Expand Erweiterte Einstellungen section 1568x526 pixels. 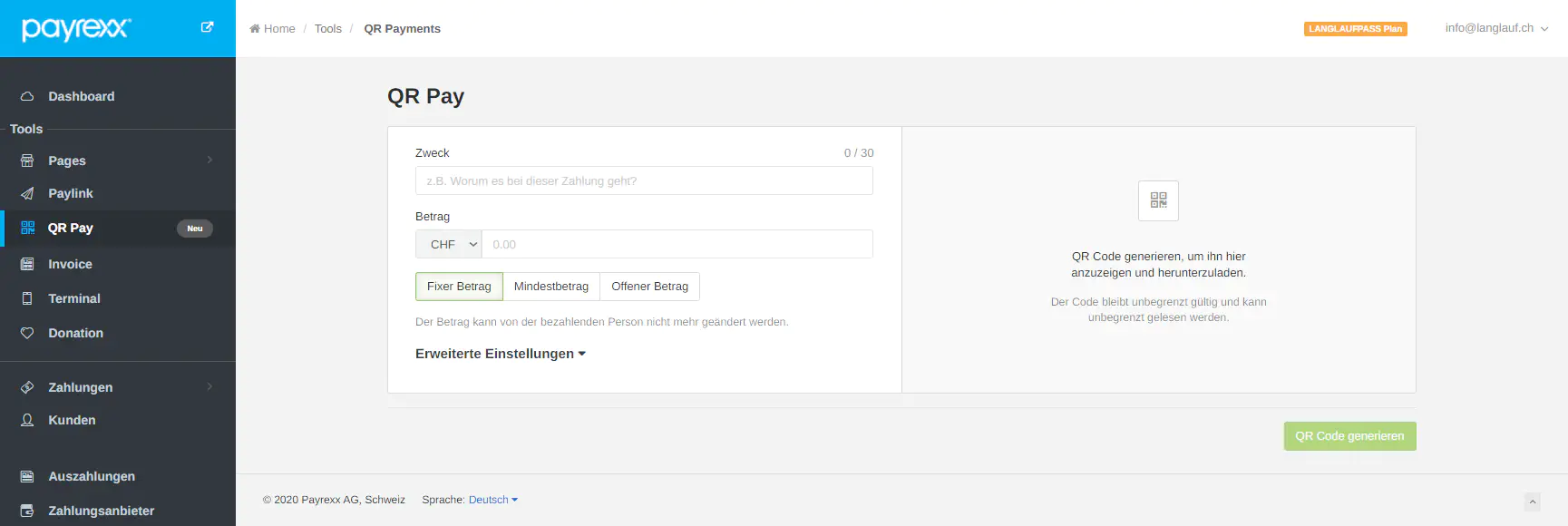click(x=500, y=354)
